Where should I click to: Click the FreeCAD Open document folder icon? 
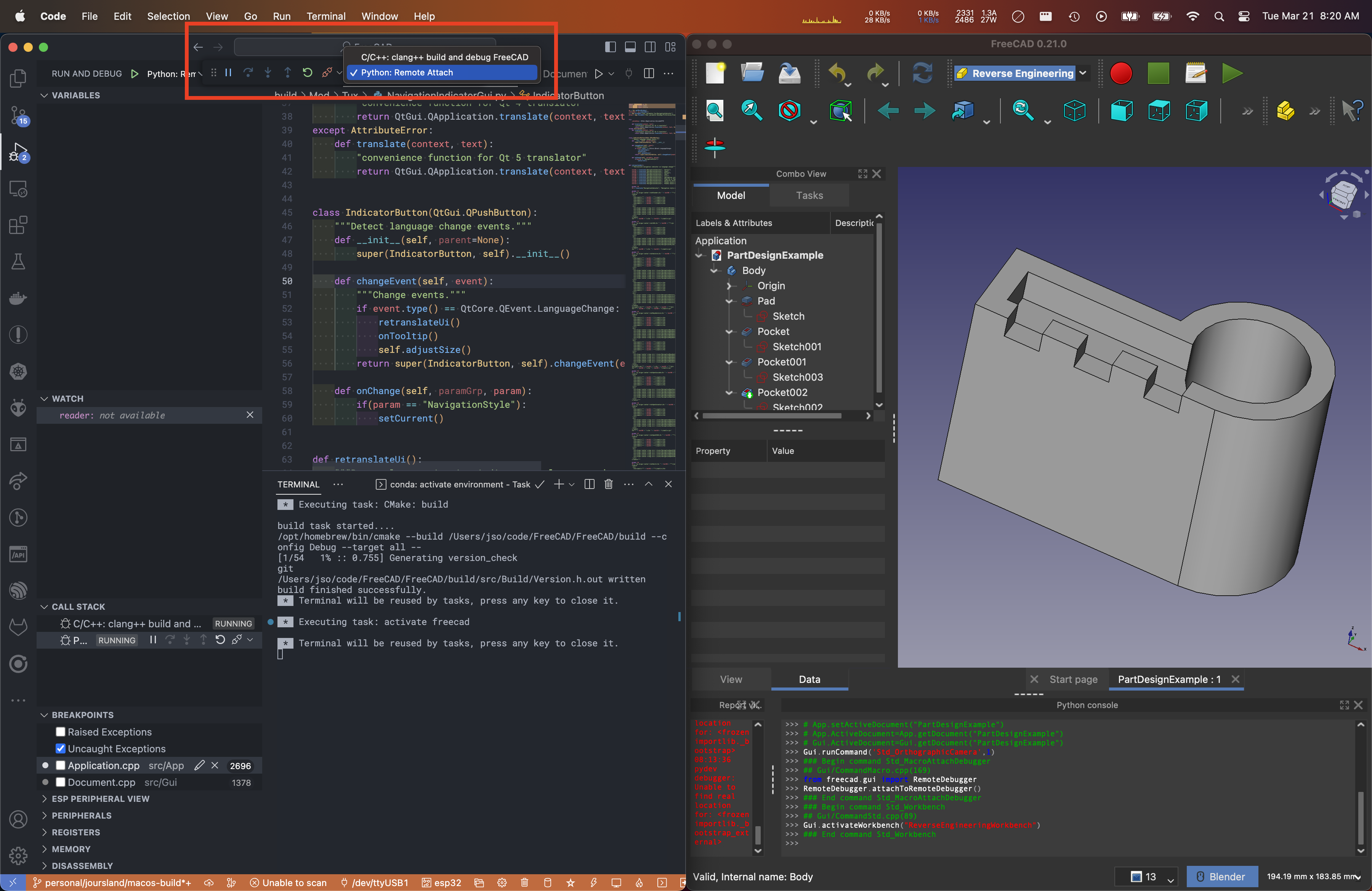pos(752,73)
